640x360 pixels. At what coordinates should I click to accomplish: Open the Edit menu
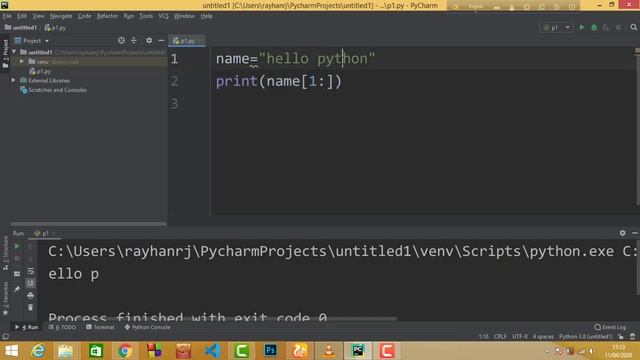pos(22,16)
